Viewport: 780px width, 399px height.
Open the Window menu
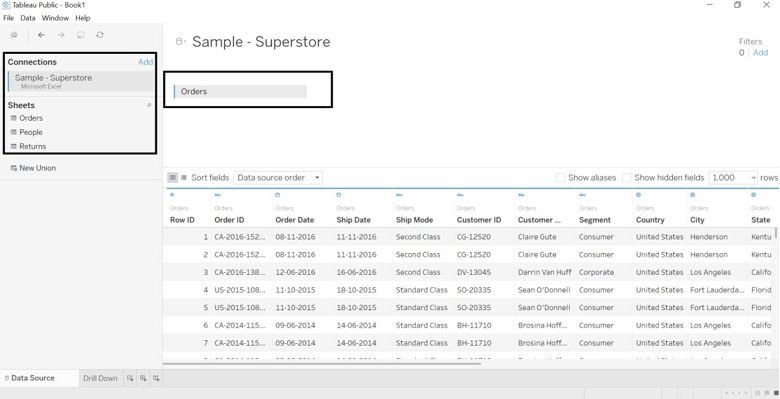(x=55, y=18)
